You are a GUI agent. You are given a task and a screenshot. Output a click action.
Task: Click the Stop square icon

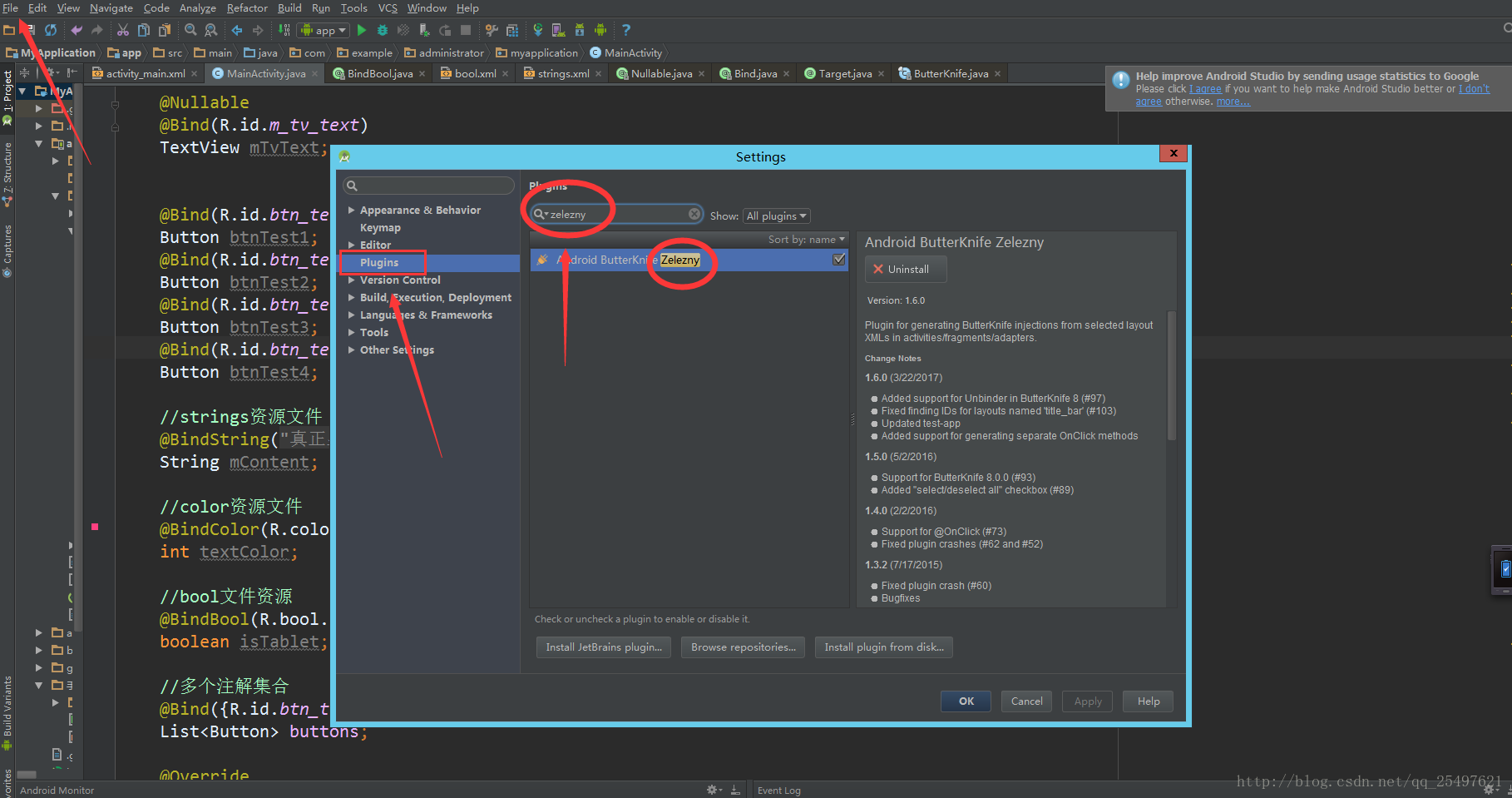point(466,30)
